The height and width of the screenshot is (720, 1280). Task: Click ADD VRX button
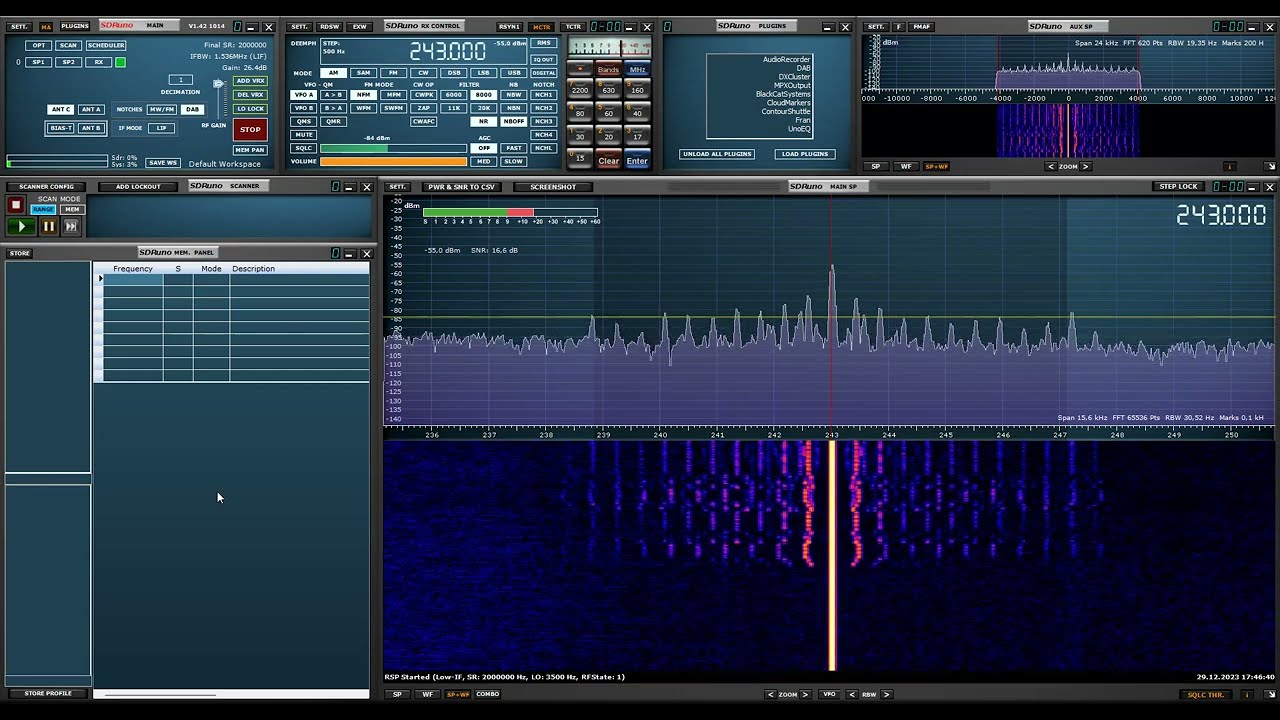coord(250,81)
